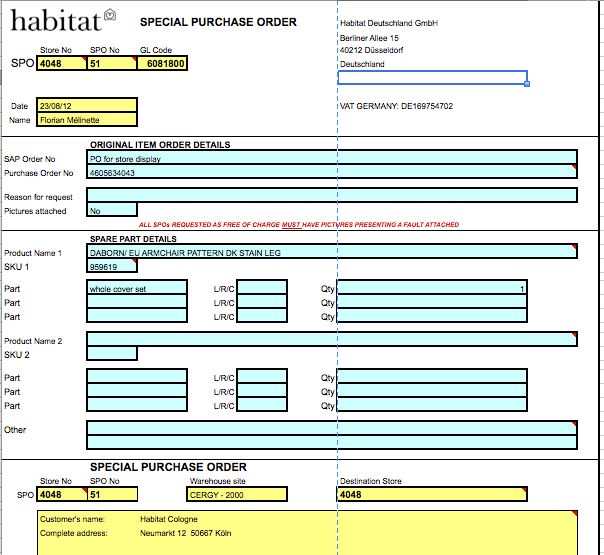Select the SKU 1 cell with 959619
This screenshot has width=604, height=555.
(x=112, y=267)
